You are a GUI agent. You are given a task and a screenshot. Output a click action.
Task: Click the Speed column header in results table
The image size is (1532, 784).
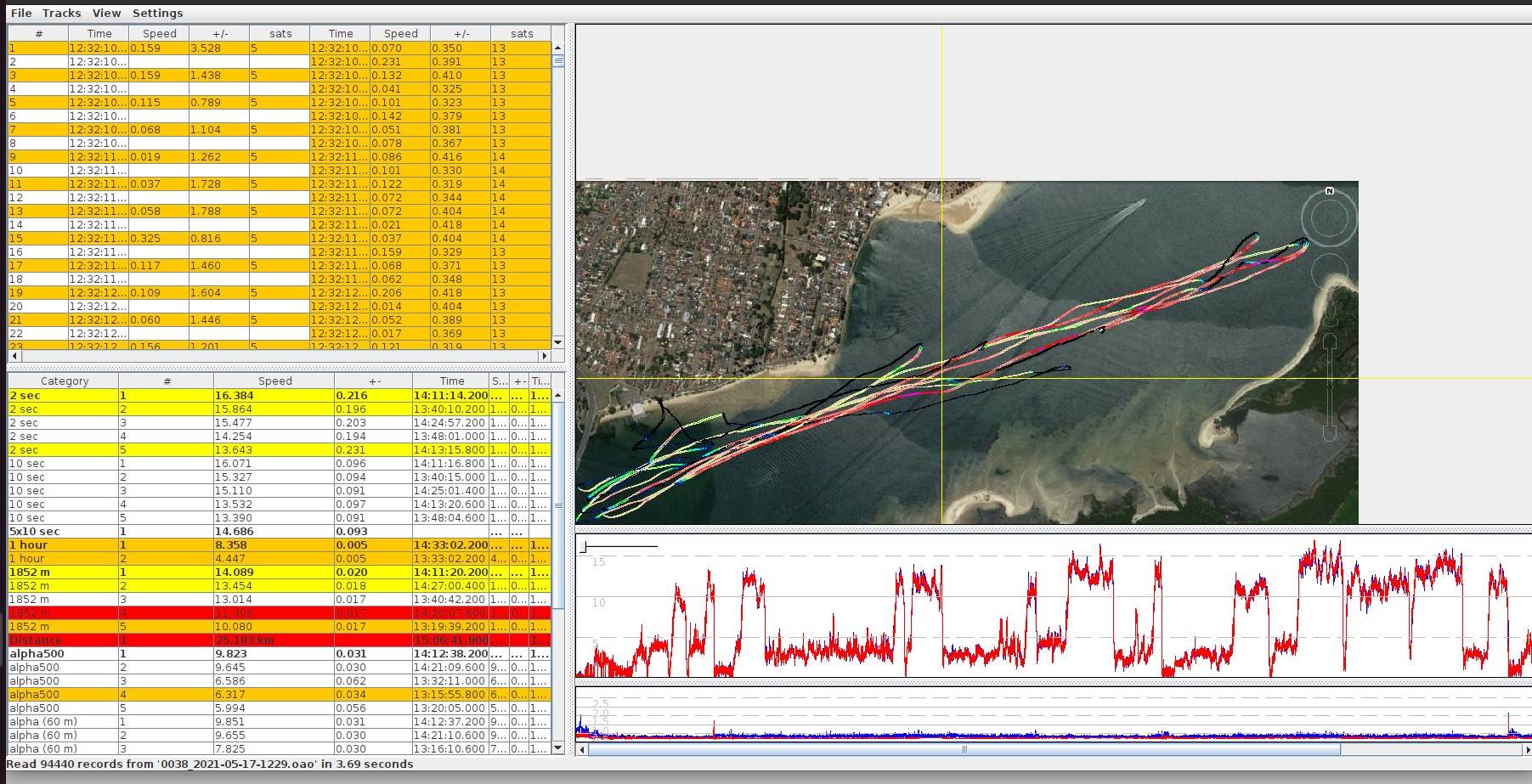click(274, 381)
